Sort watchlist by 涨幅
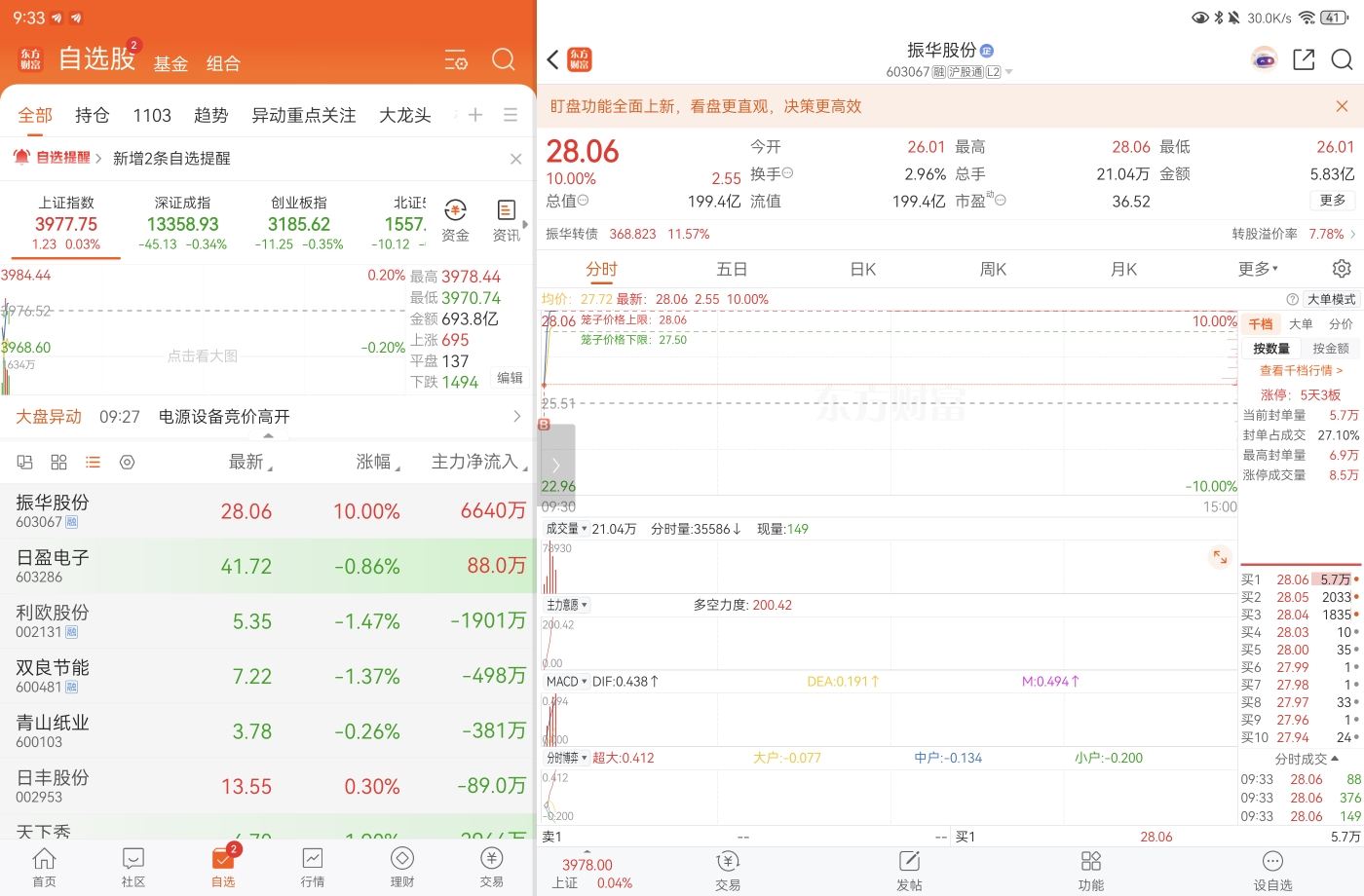Image resolution: width=1364 pixels, height=896 pixels. [x=378, y=463]
